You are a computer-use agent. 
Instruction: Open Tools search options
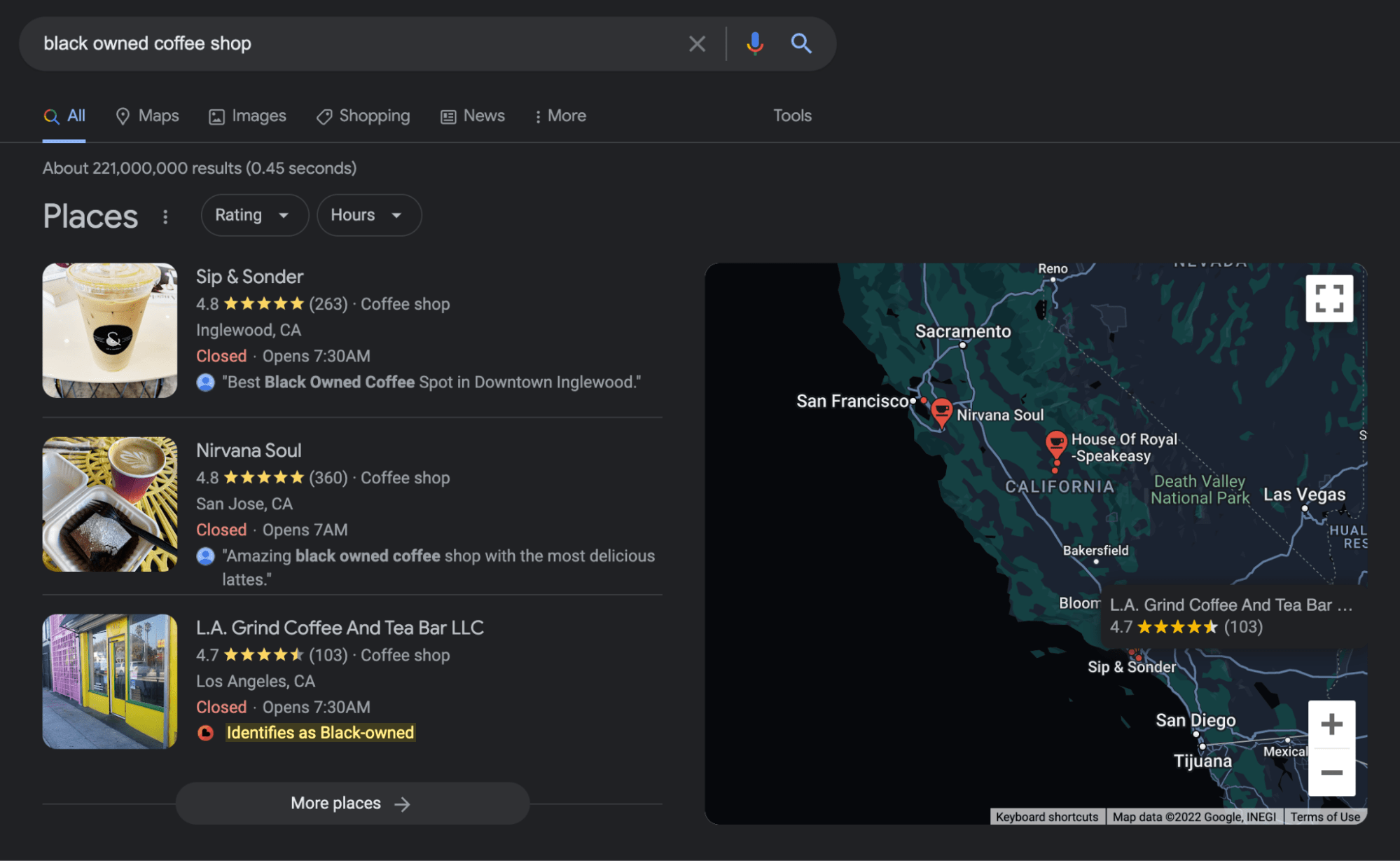coord(791,116)
